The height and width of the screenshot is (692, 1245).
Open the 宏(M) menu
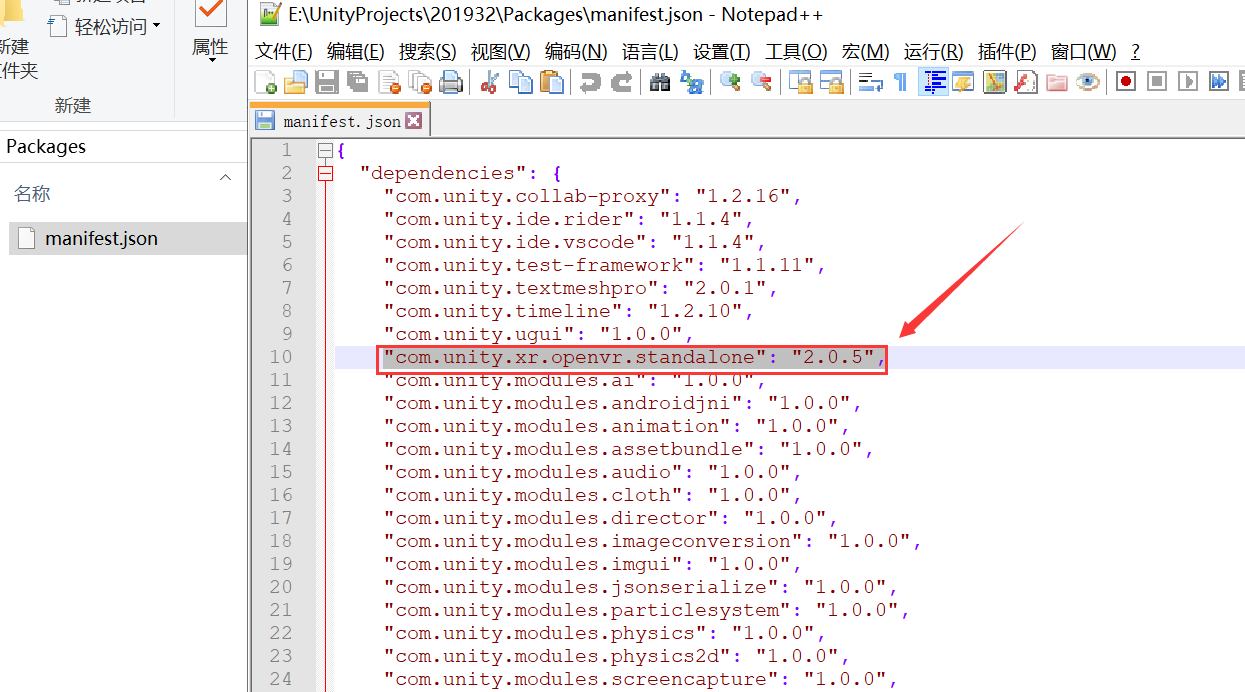click(x=865, y=51)
